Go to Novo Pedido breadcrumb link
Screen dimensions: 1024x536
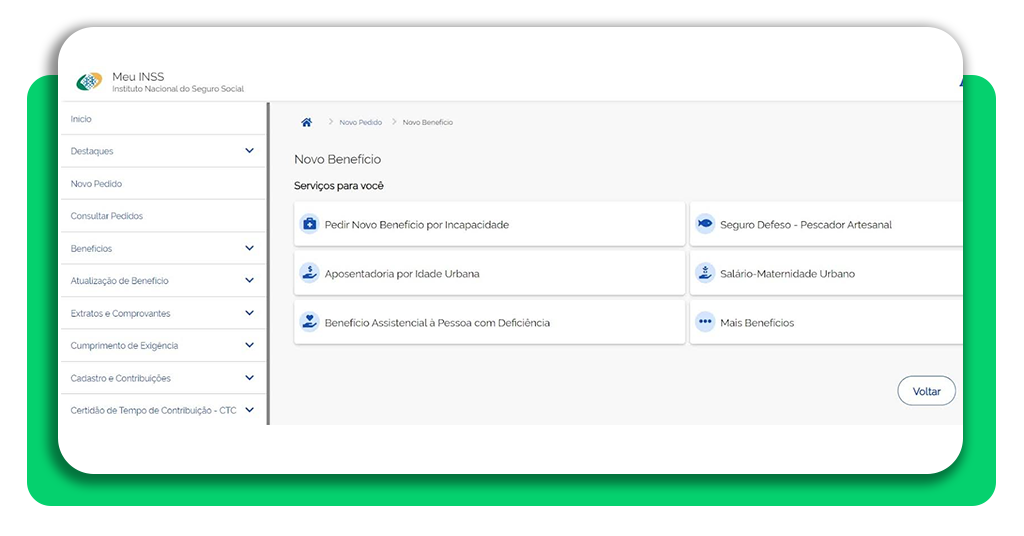(360, 122)
